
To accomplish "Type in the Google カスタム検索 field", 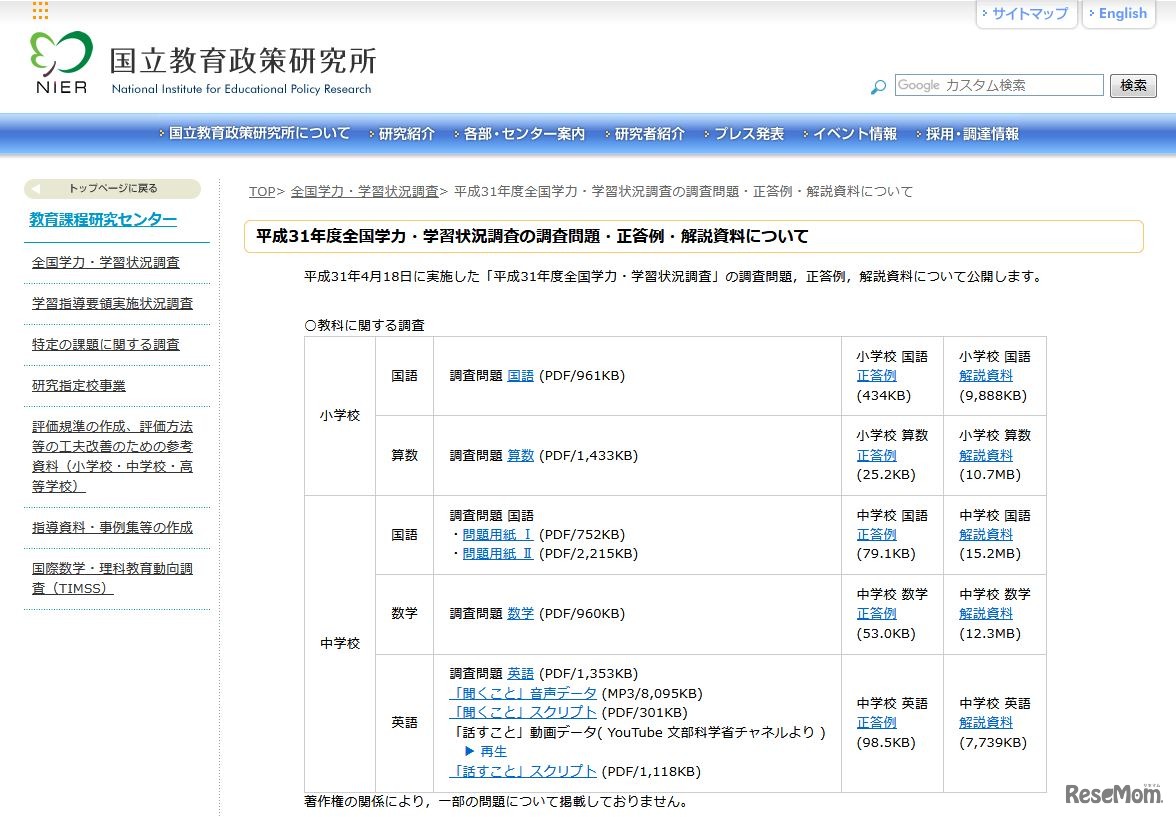I will pyautogui.click(x=998, y=85).
